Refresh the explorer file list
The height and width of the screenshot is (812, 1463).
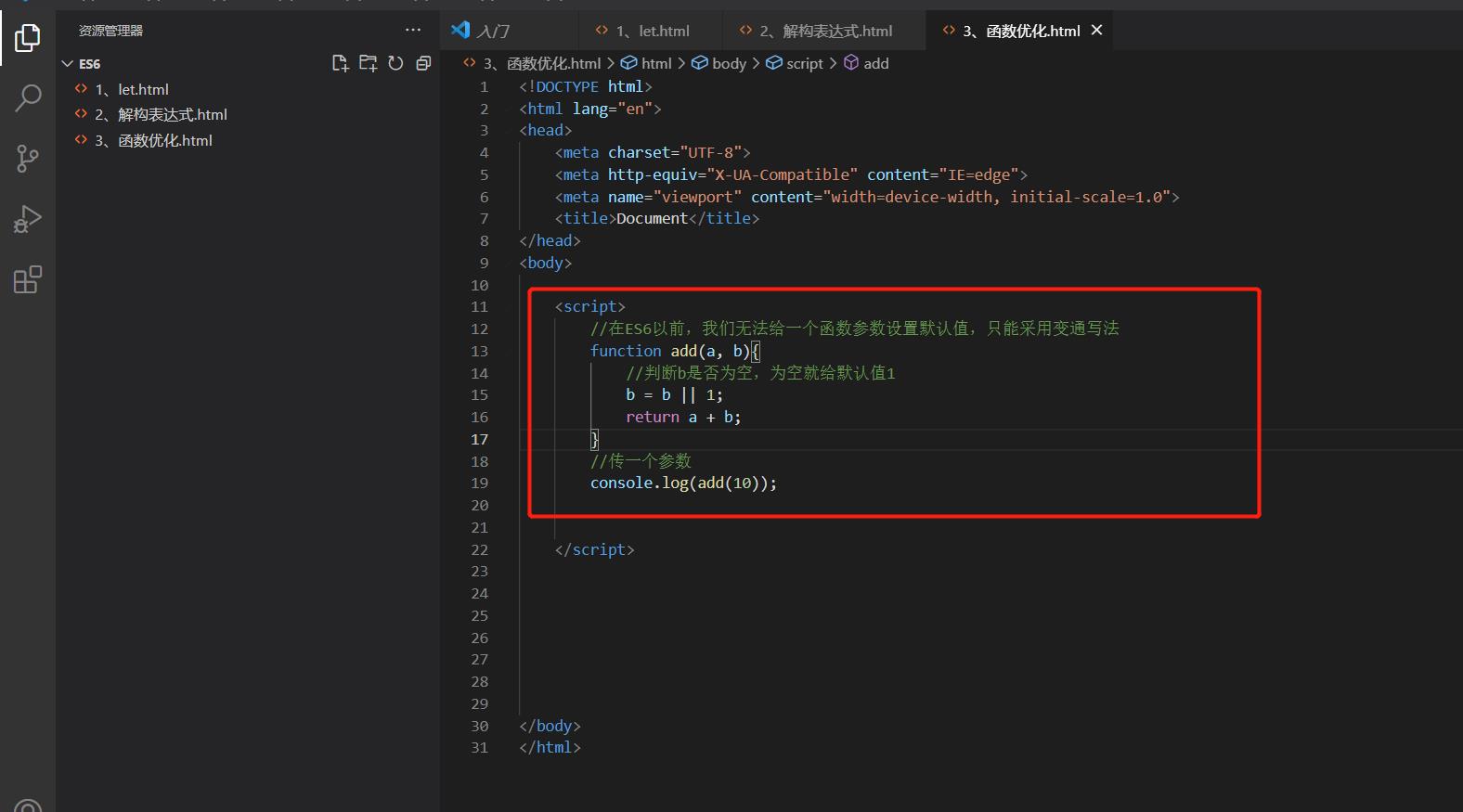tap(395, 63)
